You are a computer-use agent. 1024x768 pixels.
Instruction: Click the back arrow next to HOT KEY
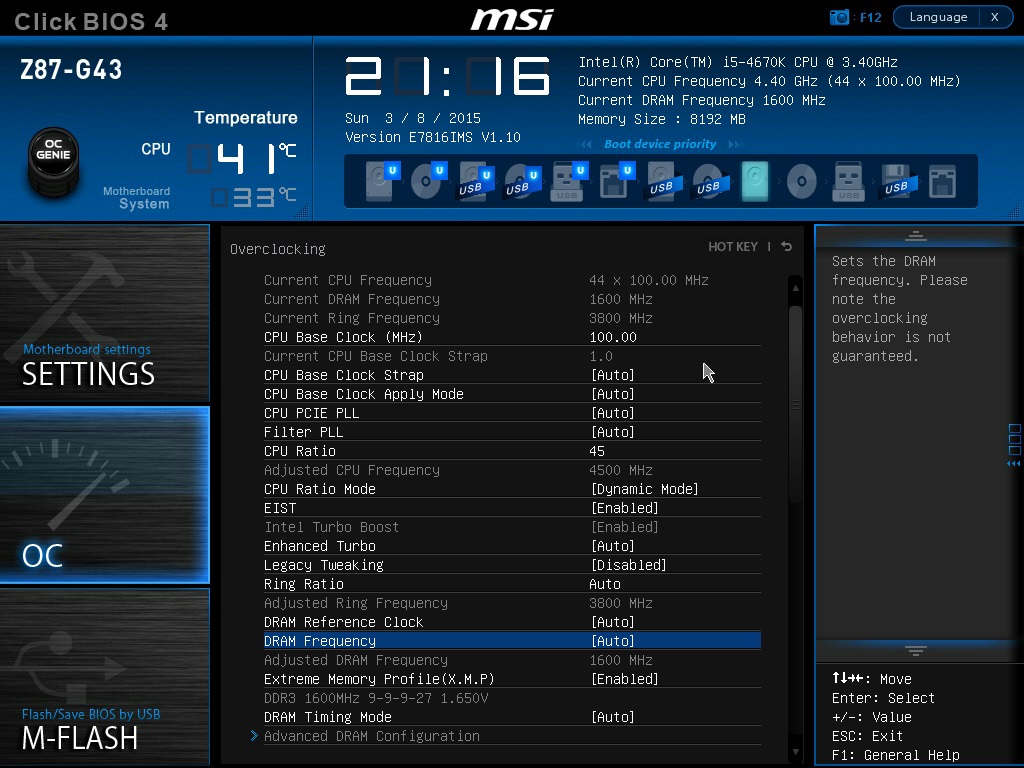[787, 246]
